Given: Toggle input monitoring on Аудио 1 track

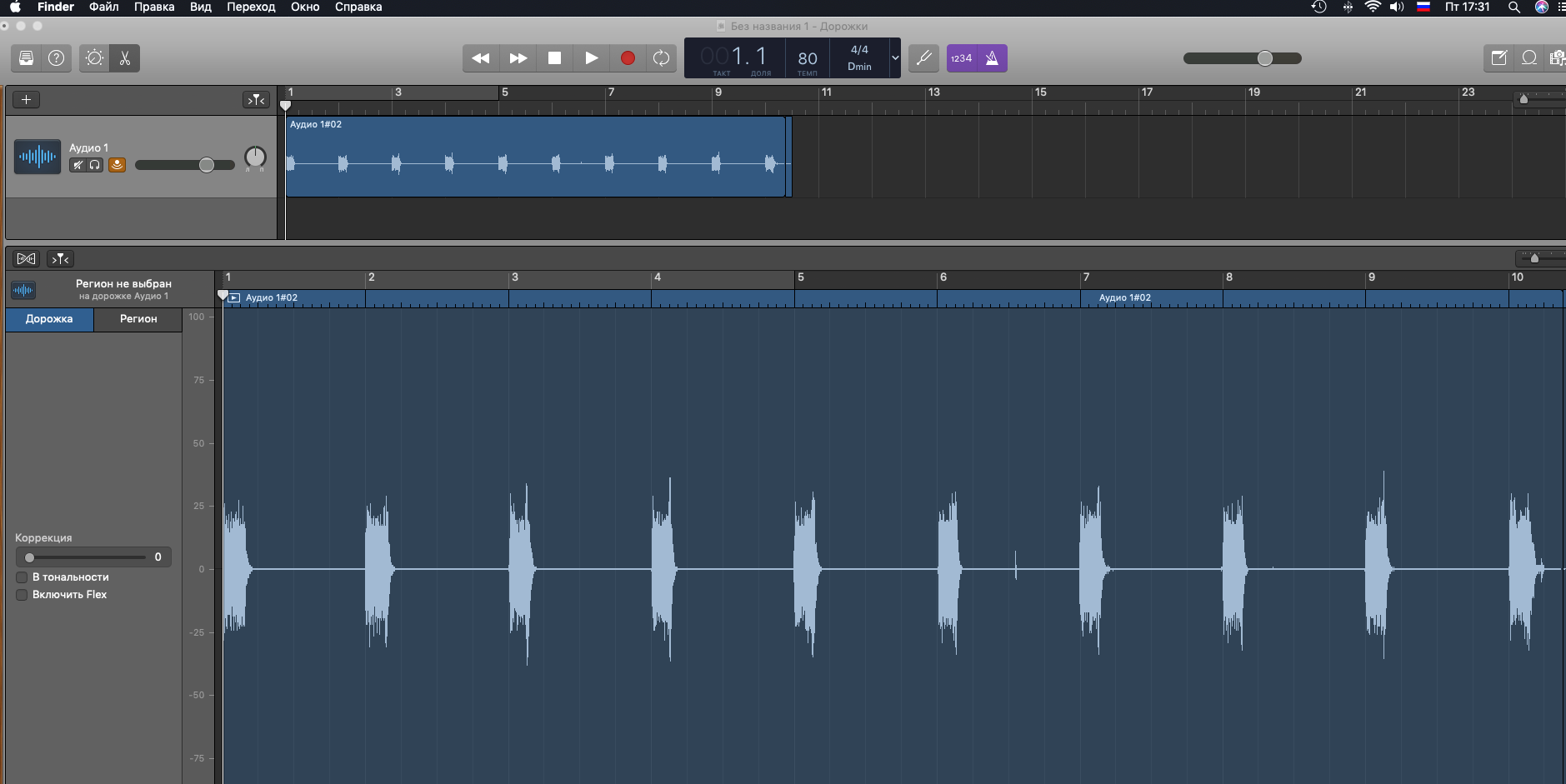Looking at the screenshot, I should pos(117,165).
